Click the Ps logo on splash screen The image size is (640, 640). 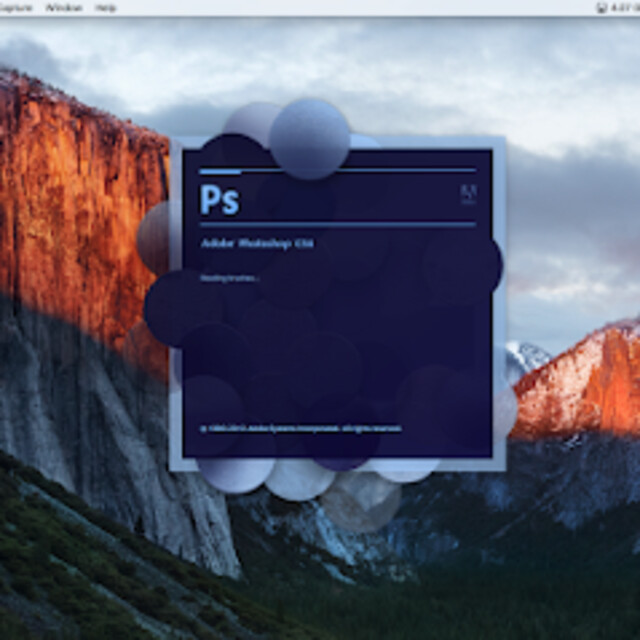coord(220,200)
